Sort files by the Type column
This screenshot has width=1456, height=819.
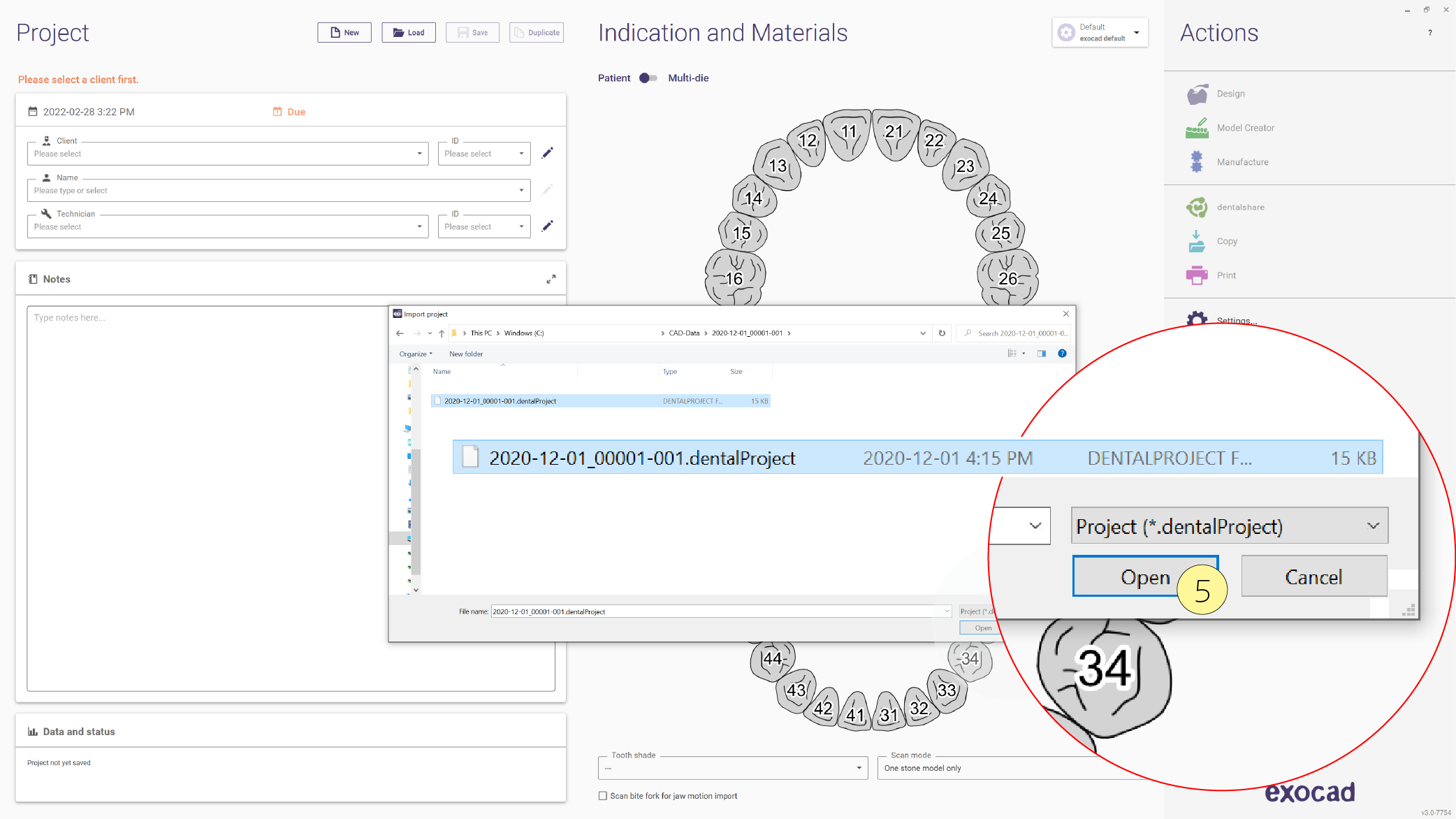[670, 372]
